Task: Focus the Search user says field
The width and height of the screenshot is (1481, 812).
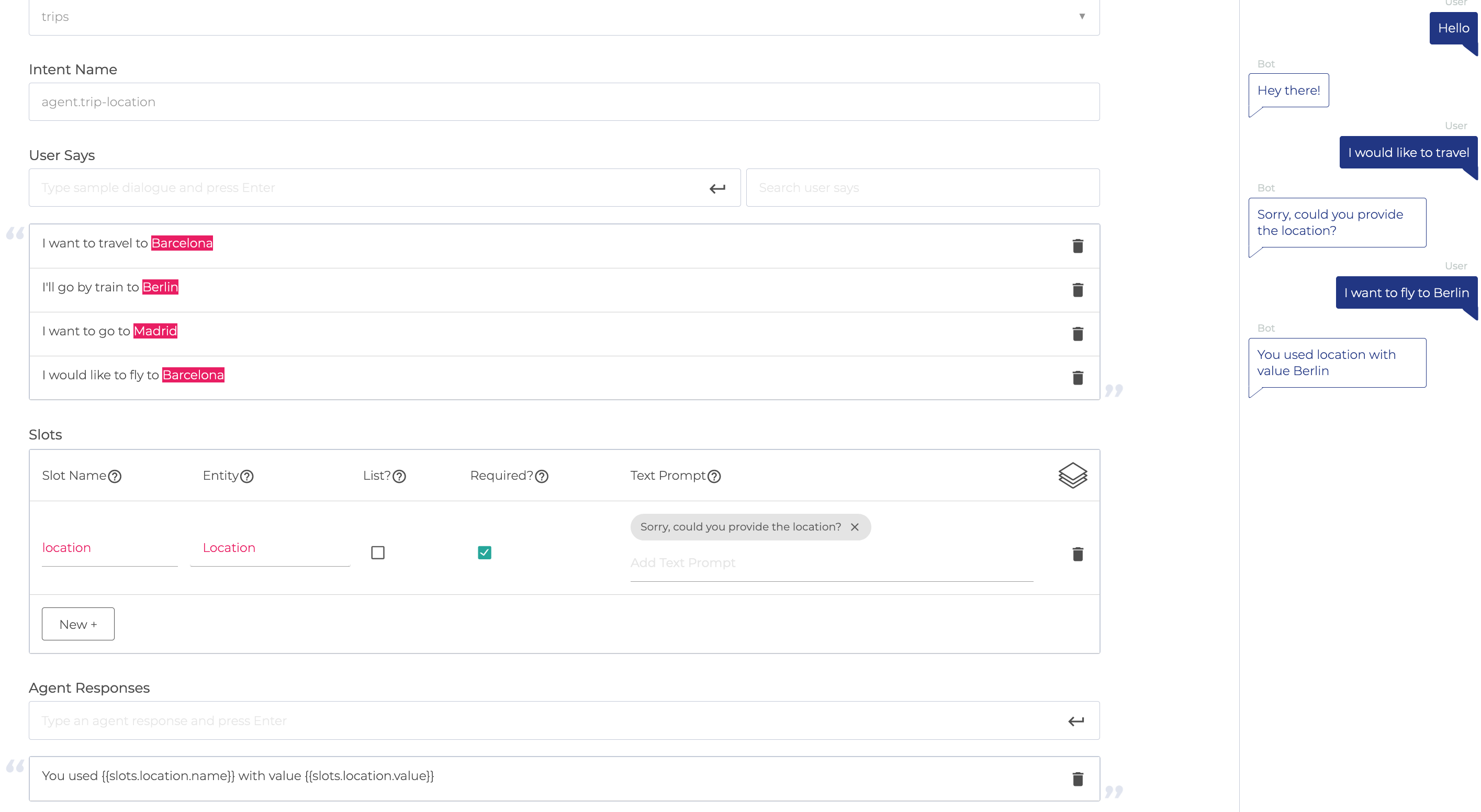Action: tap(922, 188)
